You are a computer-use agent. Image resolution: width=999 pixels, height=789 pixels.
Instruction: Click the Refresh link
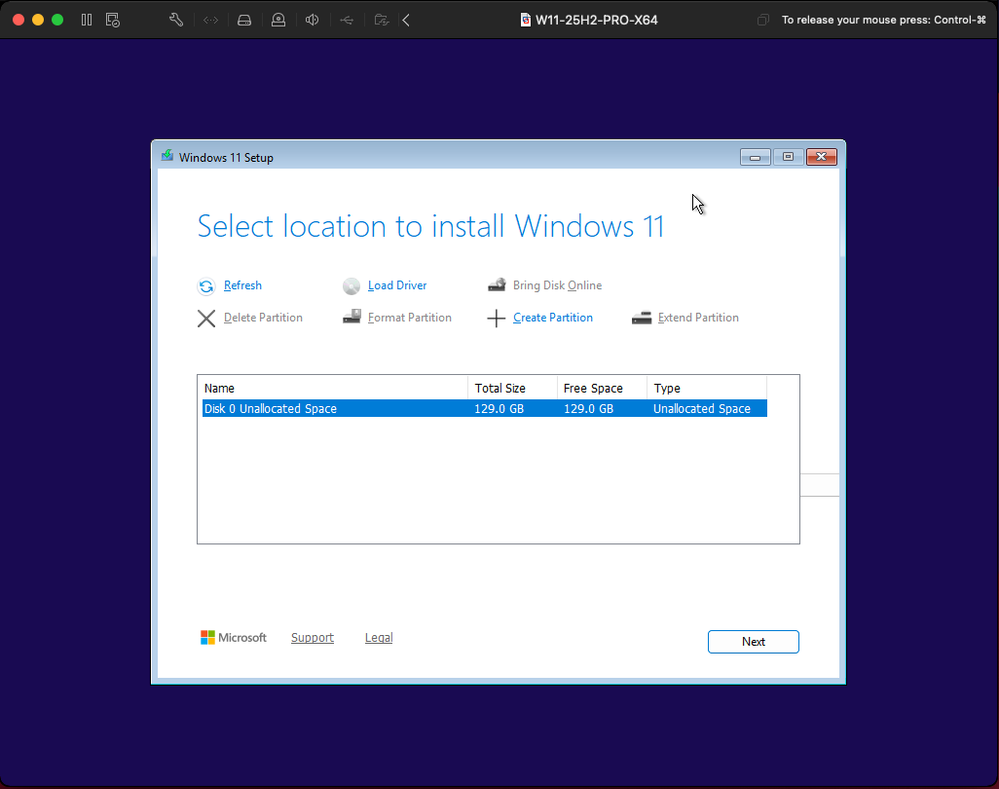pos(243,286)
